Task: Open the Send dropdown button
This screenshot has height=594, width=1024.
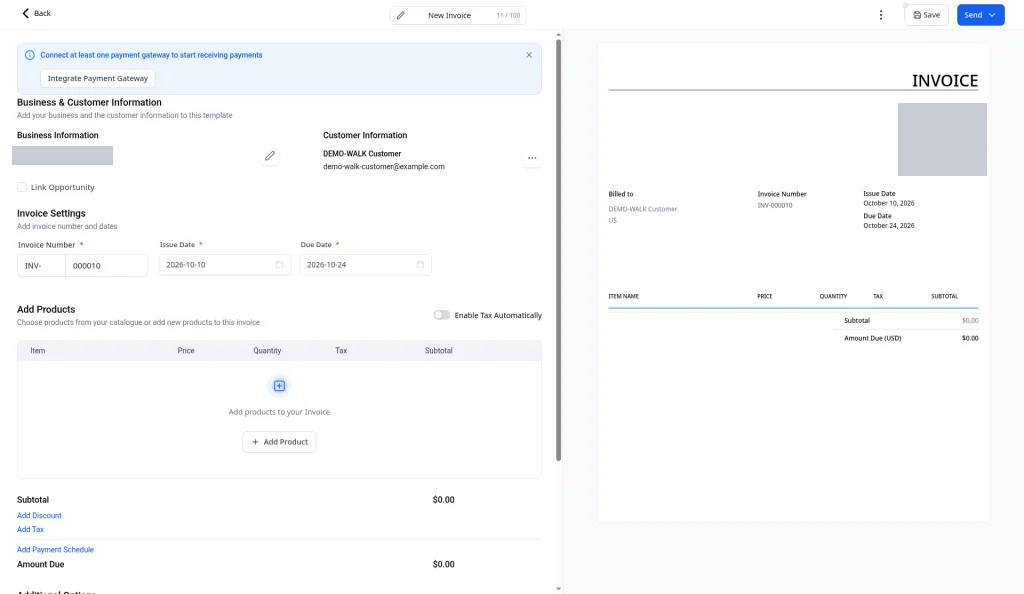Action: [x=980, y=15]
